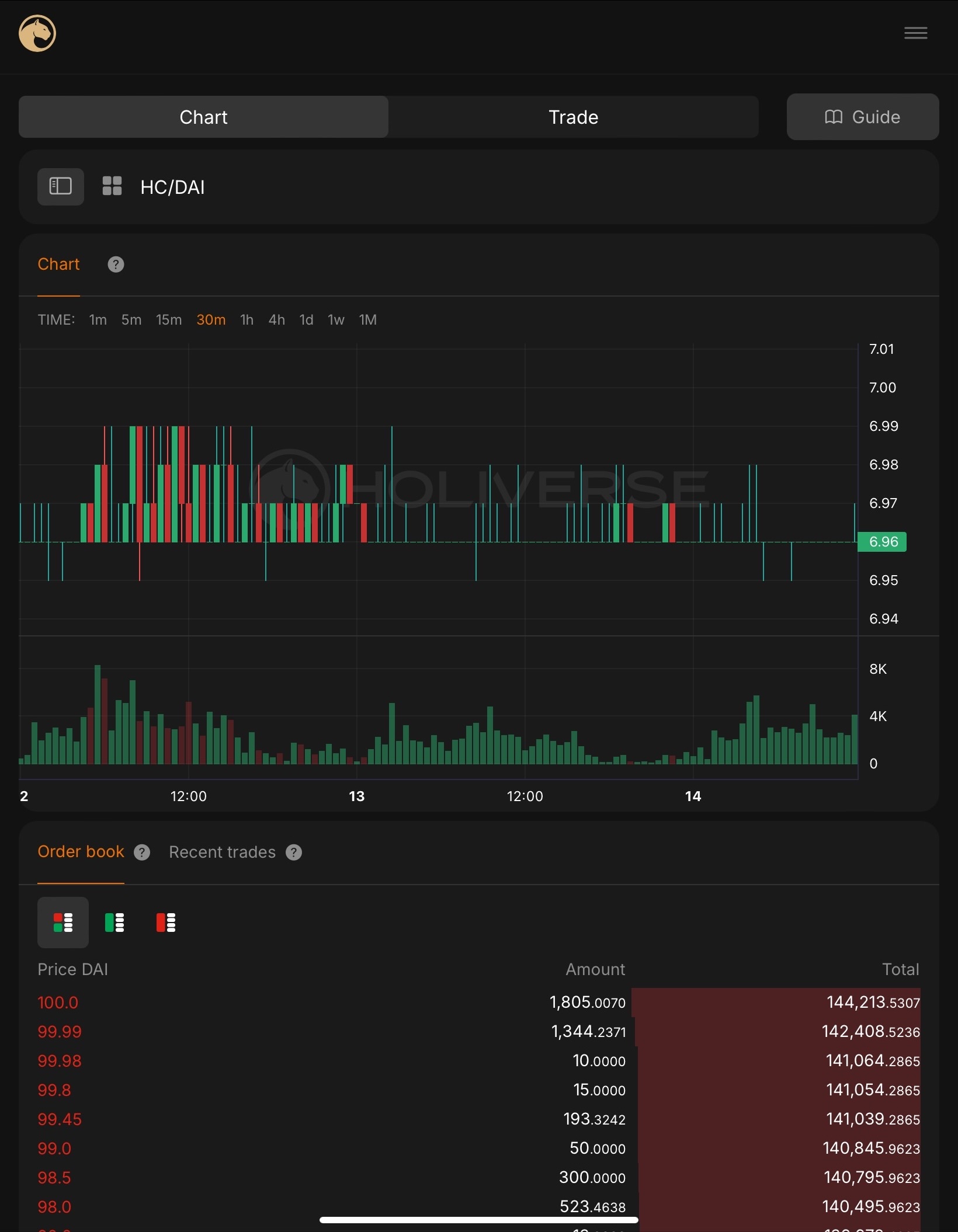Screen dimensions: 958x1232
Task: Show only buy orders (green) view
Action: tap(114, 923)
